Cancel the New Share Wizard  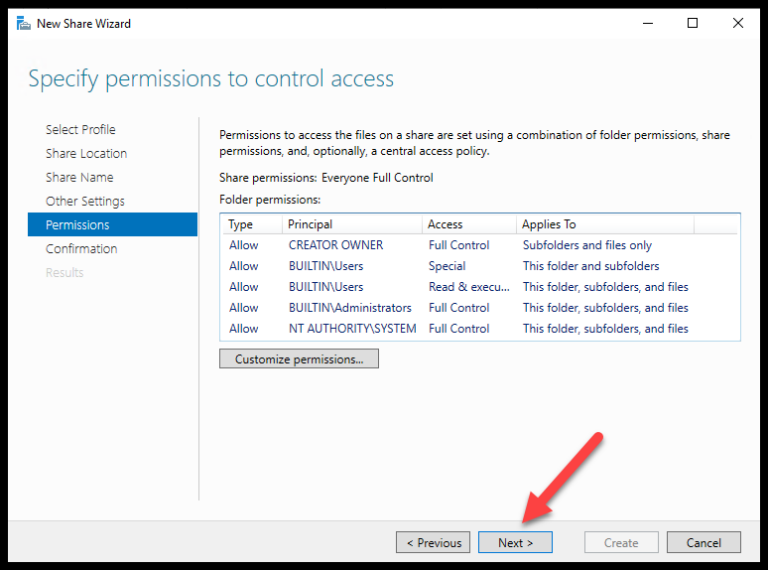click(x=704, y=543)
